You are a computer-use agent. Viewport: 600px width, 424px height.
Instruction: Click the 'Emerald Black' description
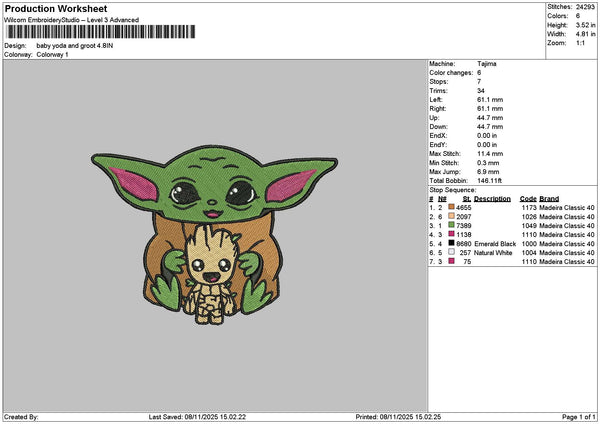tap(495, 244)
